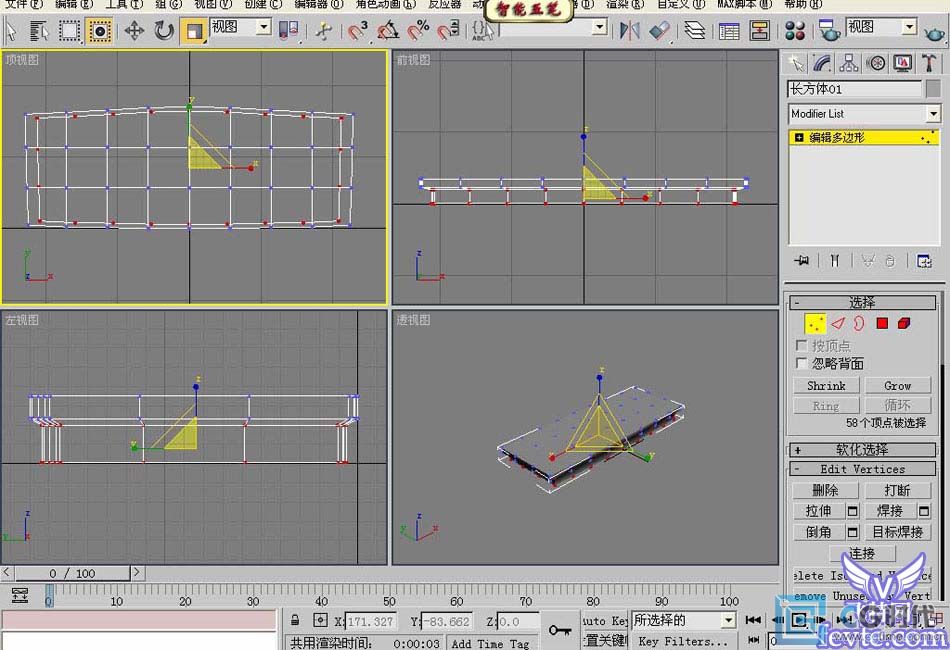Enable 忽略背面 checkbox
This screenshot has width=950, height=650.
click(801, 363)
